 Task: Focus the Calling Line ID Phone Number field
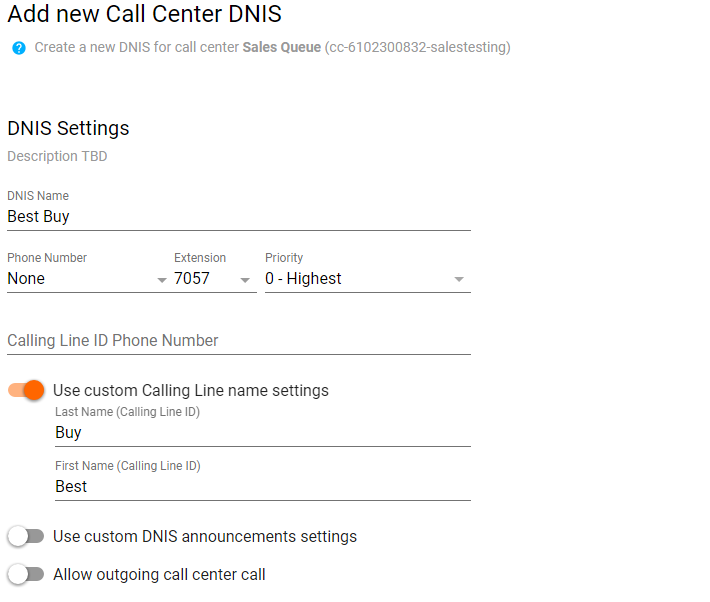(238, 341)
